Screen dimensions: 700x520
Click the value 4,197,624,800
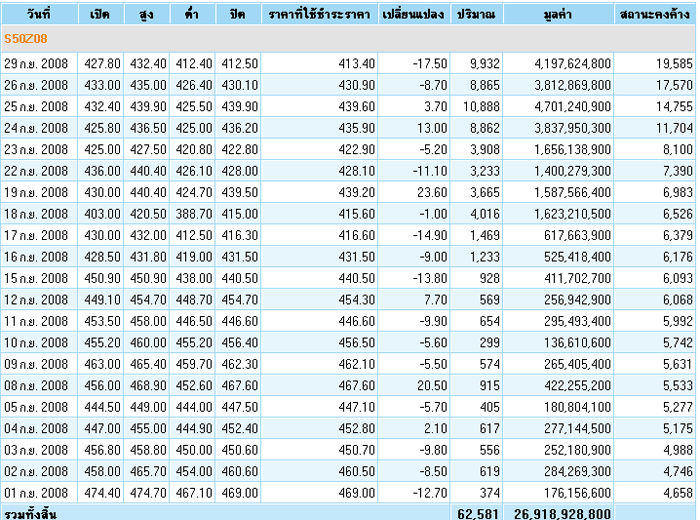click(x=573, y=64)
